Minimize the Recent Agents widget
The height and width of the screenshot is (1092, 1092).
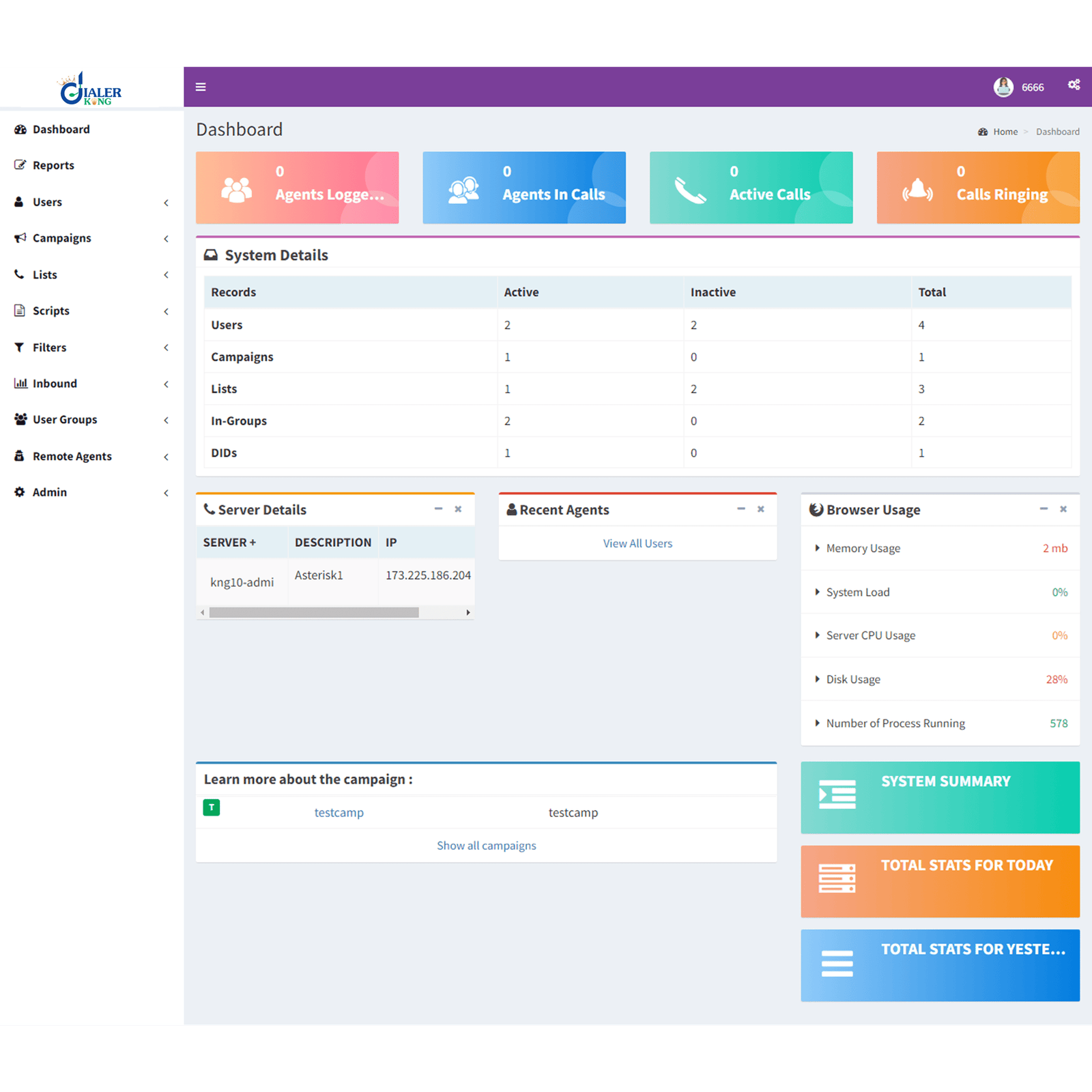click(x=741, y=509)
